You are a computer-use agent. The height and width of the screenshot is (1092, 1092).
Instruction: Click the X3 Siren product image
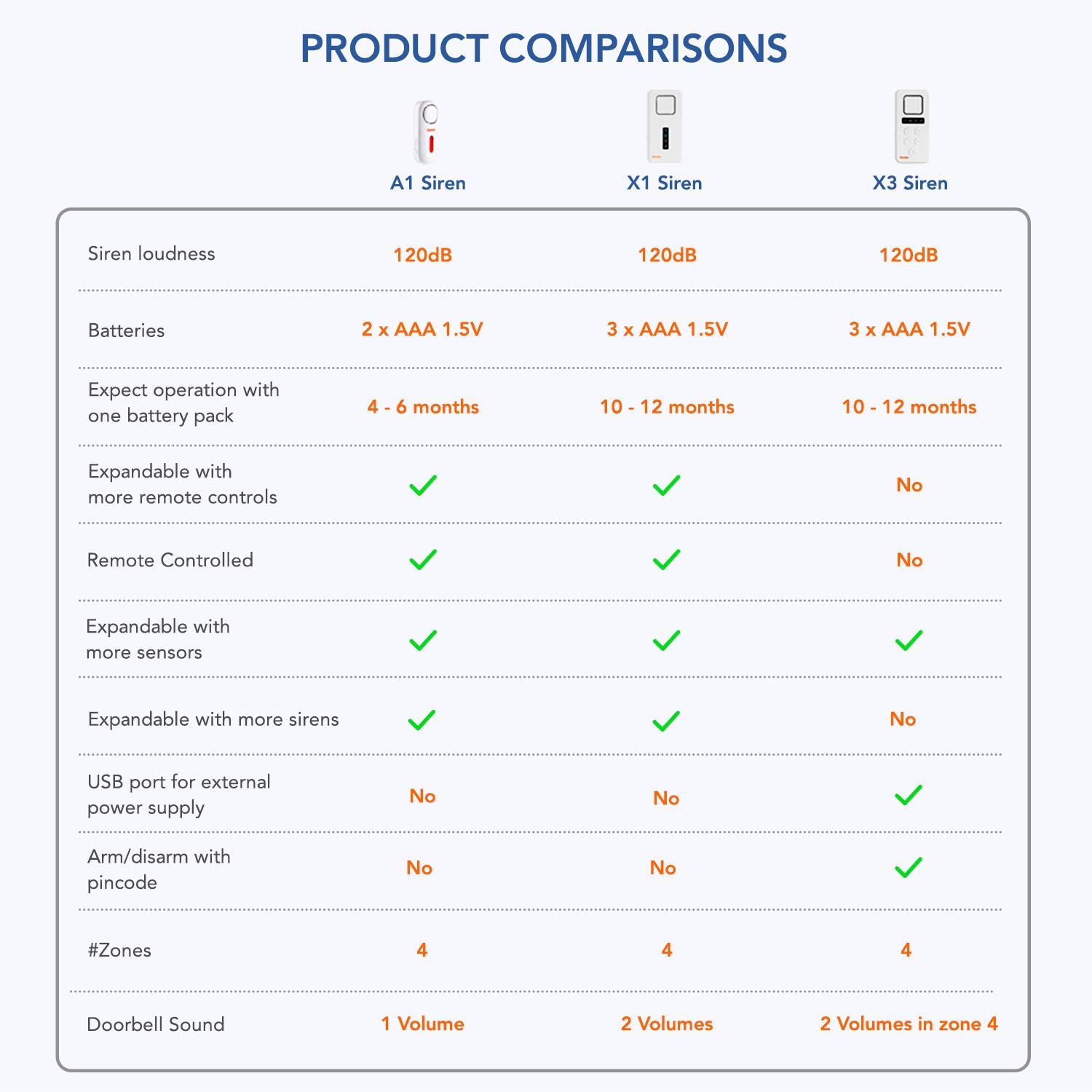click(911, 127)
